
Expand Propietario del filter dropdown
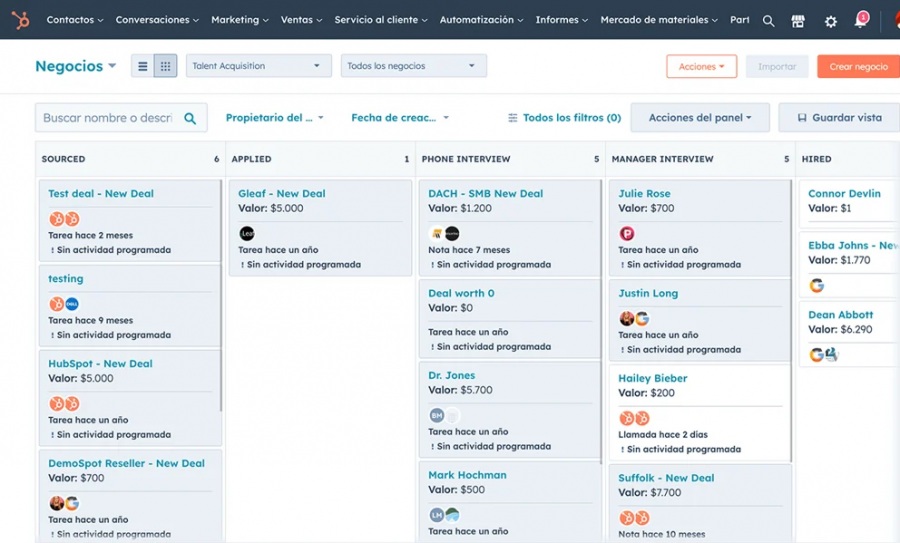pos(275,118)
